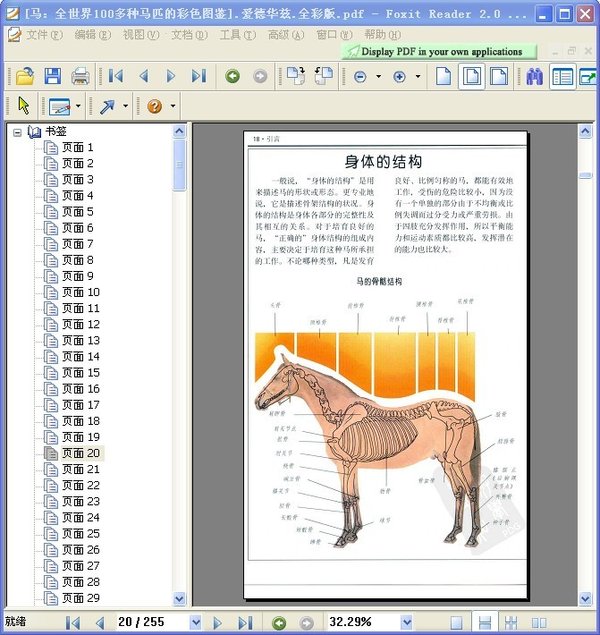
Task: Open the 文档 menu
Action: tap(189, 35)
